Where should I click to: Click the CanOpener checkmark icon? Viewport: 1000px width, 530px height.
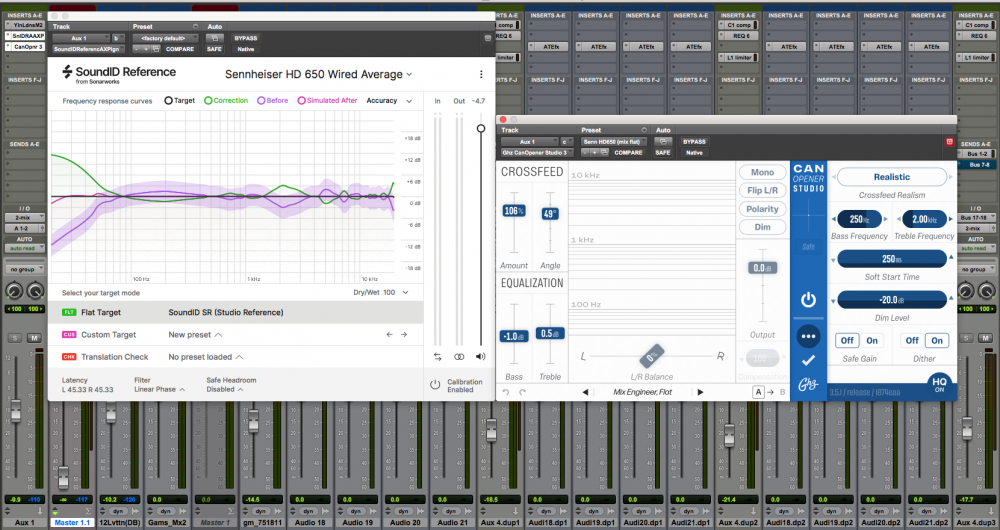click(808, 360)
